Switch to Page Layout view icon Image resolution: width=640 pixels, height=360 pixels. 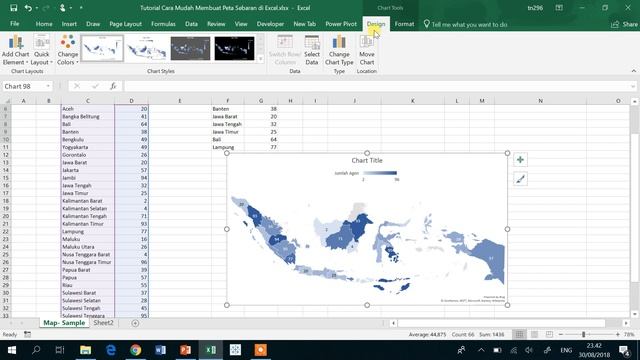pyautogui.click(x=534, y=334)
